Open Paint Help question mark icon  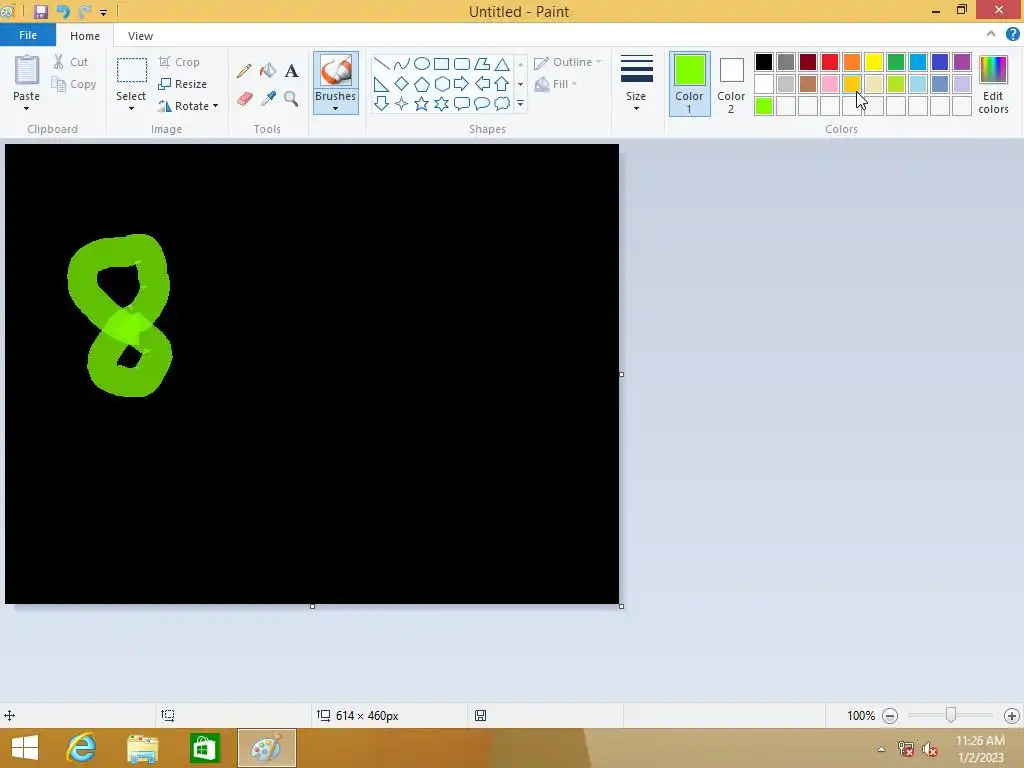(1013, 35)
